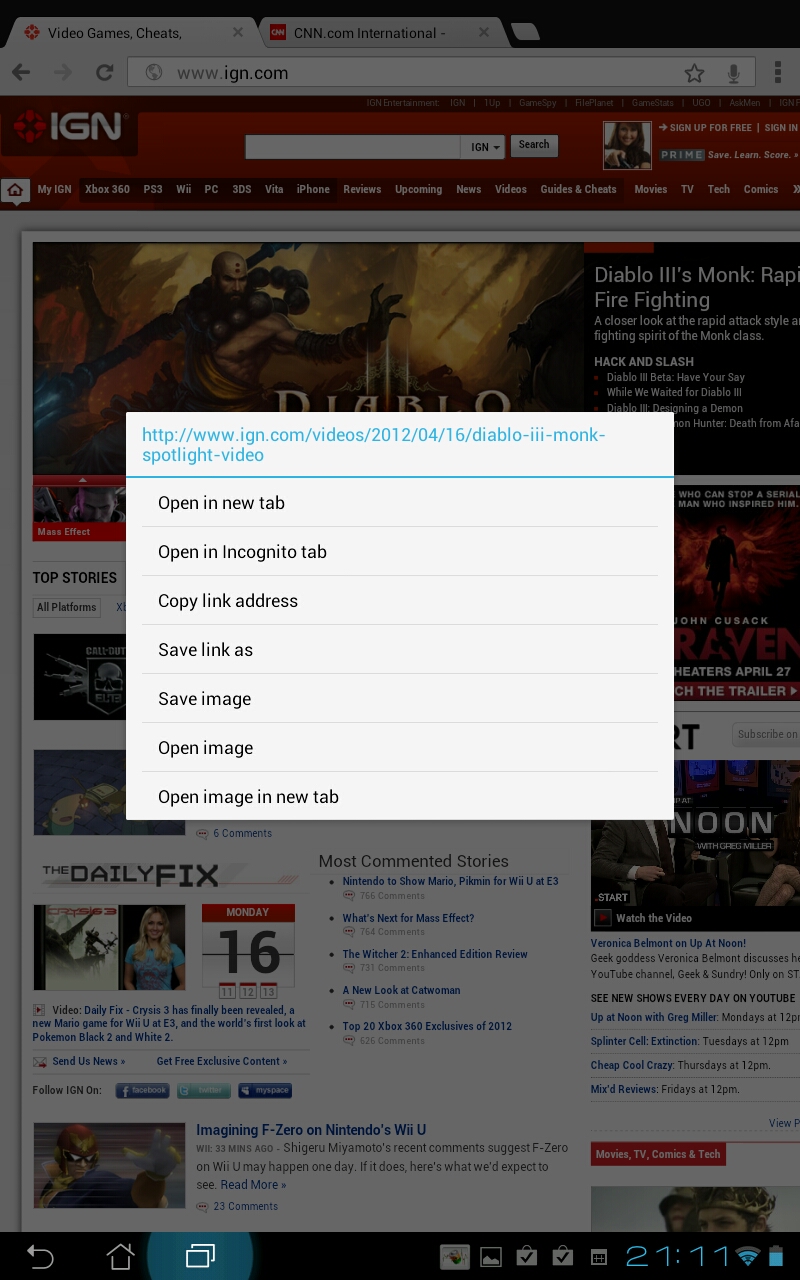Screen dimensions: 800x1280
Task: Select the Movies, TV, Comics & Tech tab
Action: (658, 1154)
